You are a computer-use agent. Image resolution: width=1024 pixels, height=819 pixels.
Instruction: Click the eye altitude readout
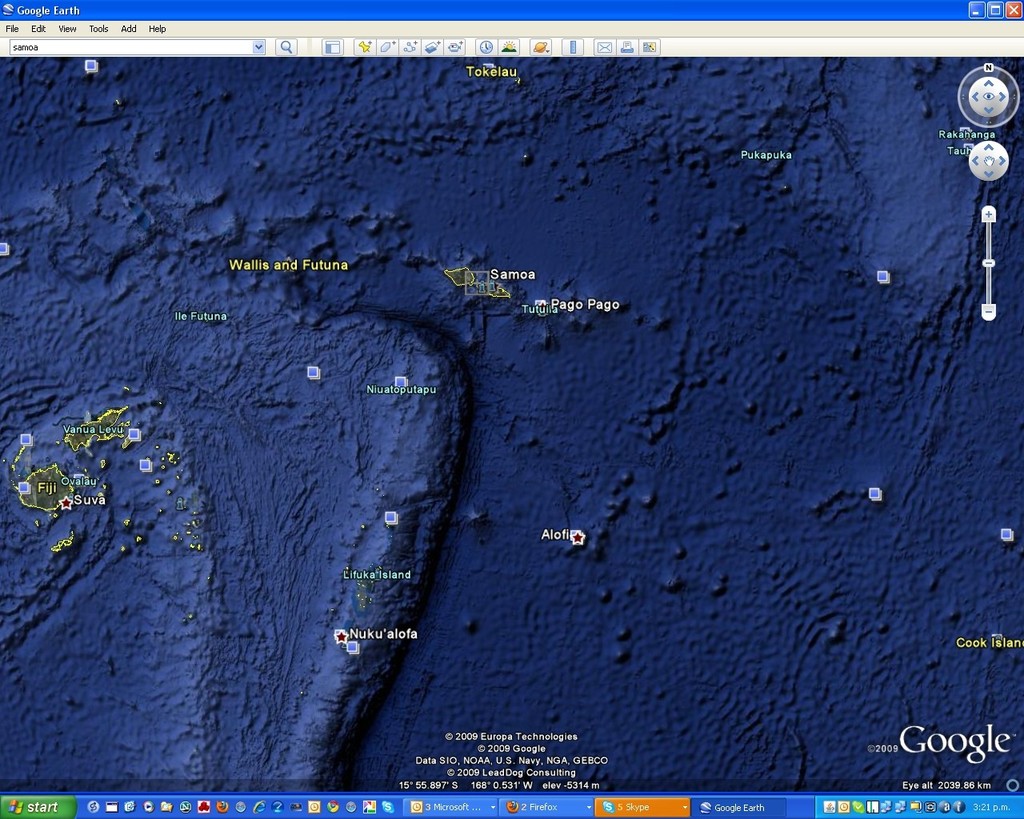pos(946,785)
